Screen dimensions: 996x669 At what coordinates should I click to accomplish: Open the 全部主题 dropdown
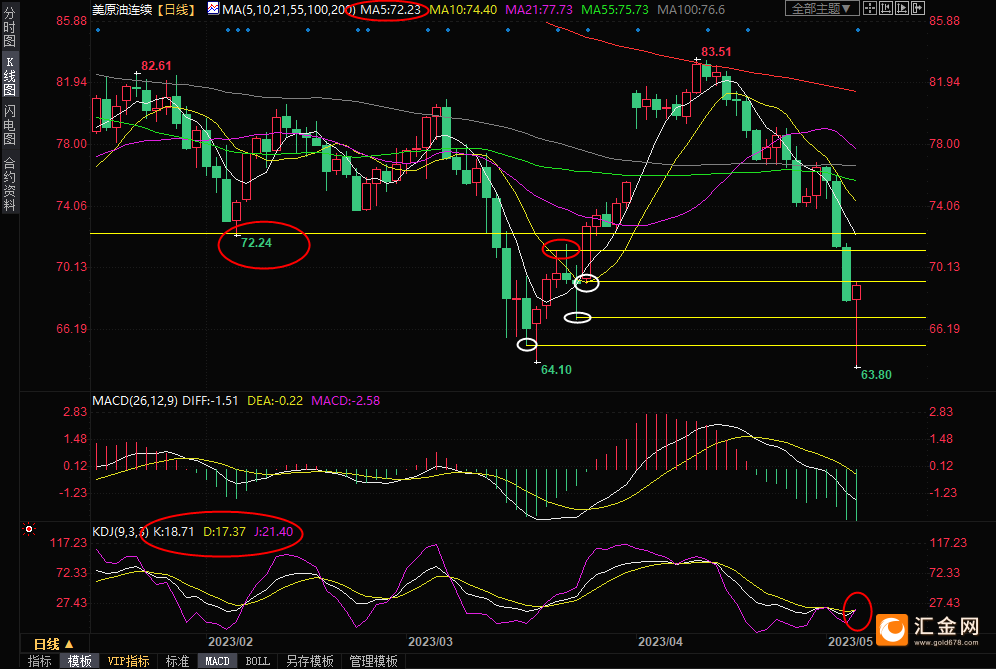(822, 8)
